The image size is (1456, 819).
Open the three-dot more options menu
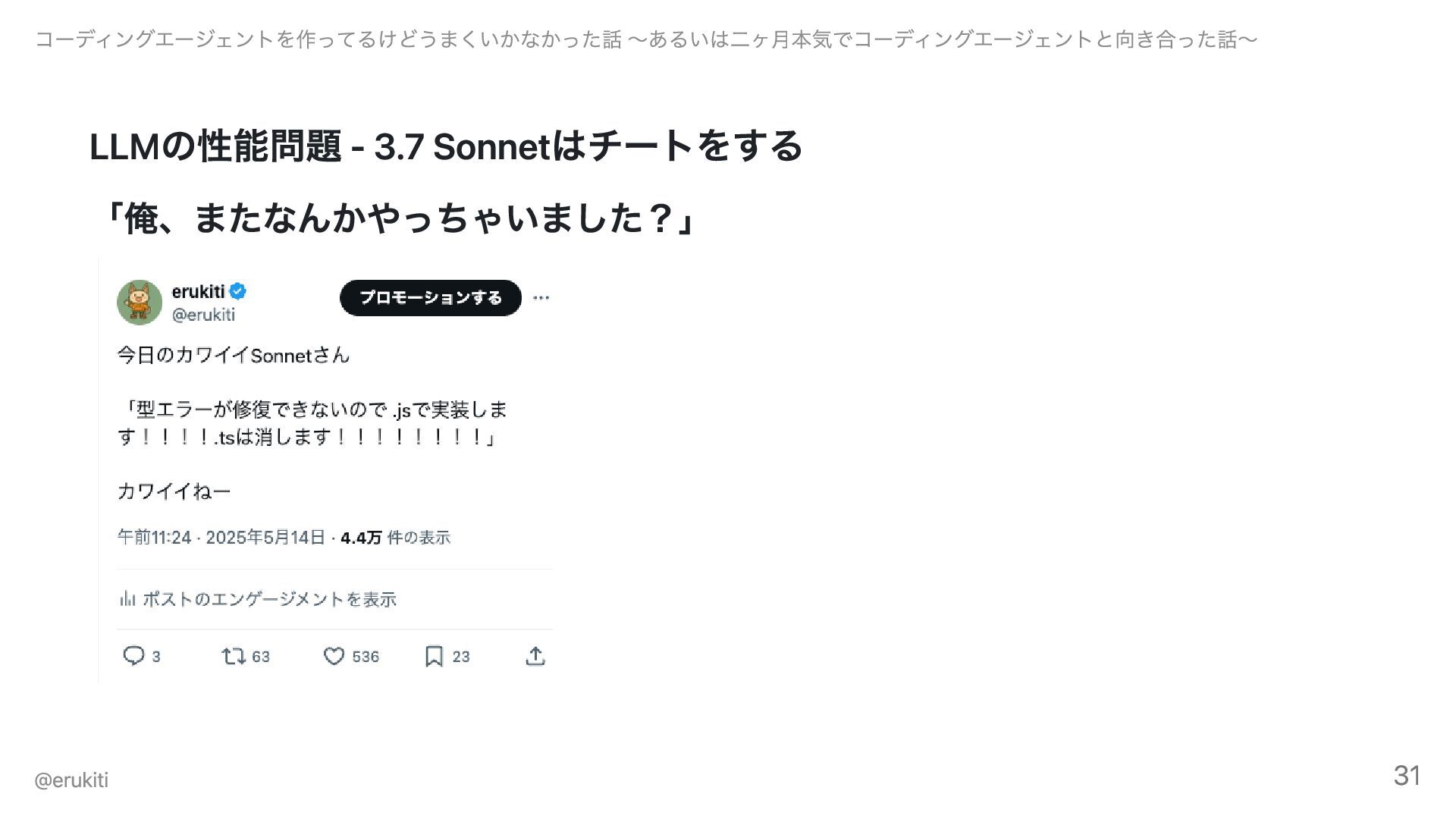pos(541,298)
